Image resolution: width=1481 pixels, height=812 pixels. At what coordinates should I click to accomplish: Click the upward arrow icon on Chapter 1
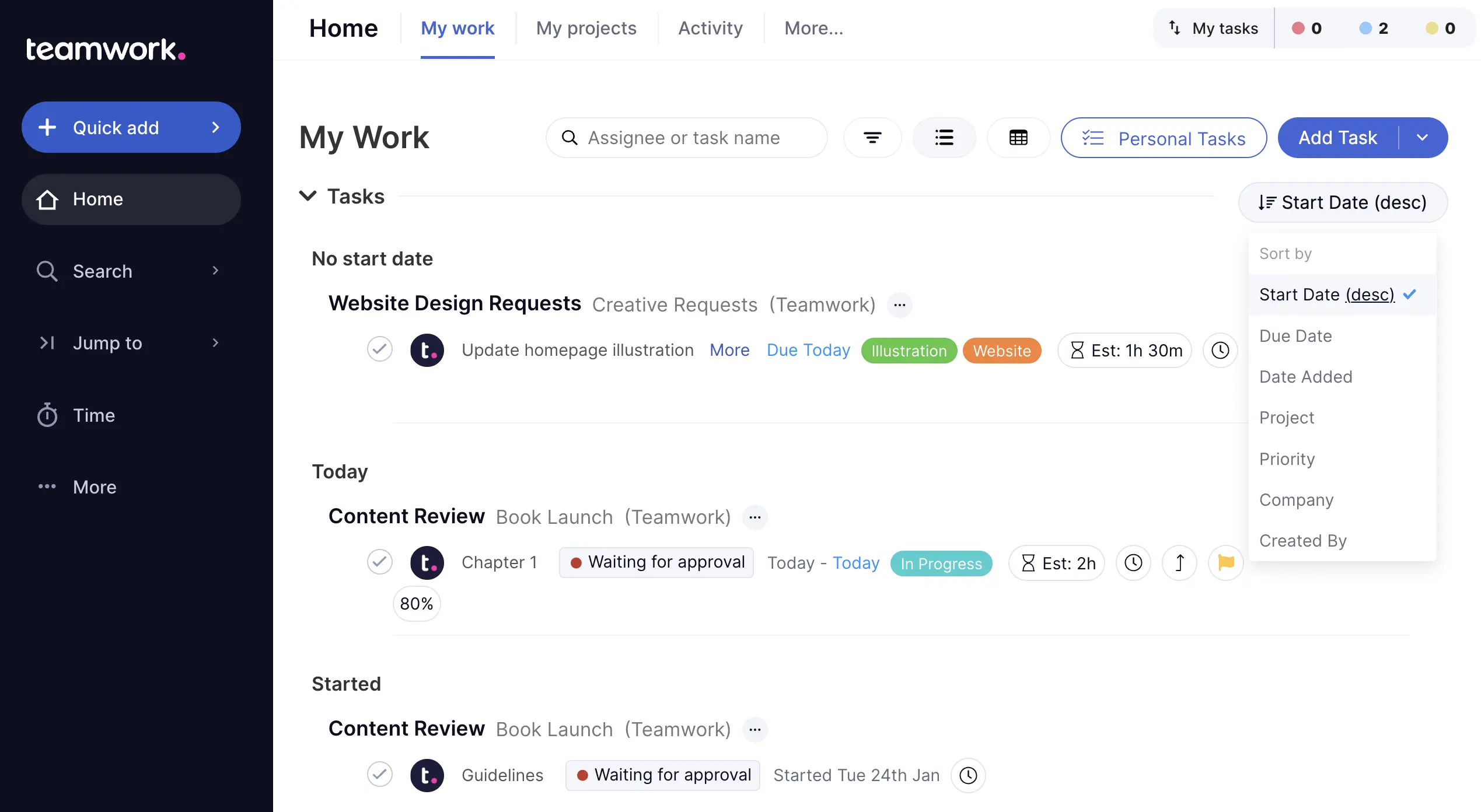pos(1179,563)
